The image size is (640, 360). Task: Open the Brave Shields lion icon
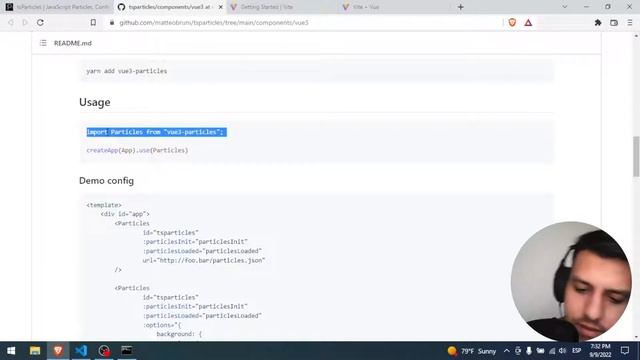[x=512, y=22]
